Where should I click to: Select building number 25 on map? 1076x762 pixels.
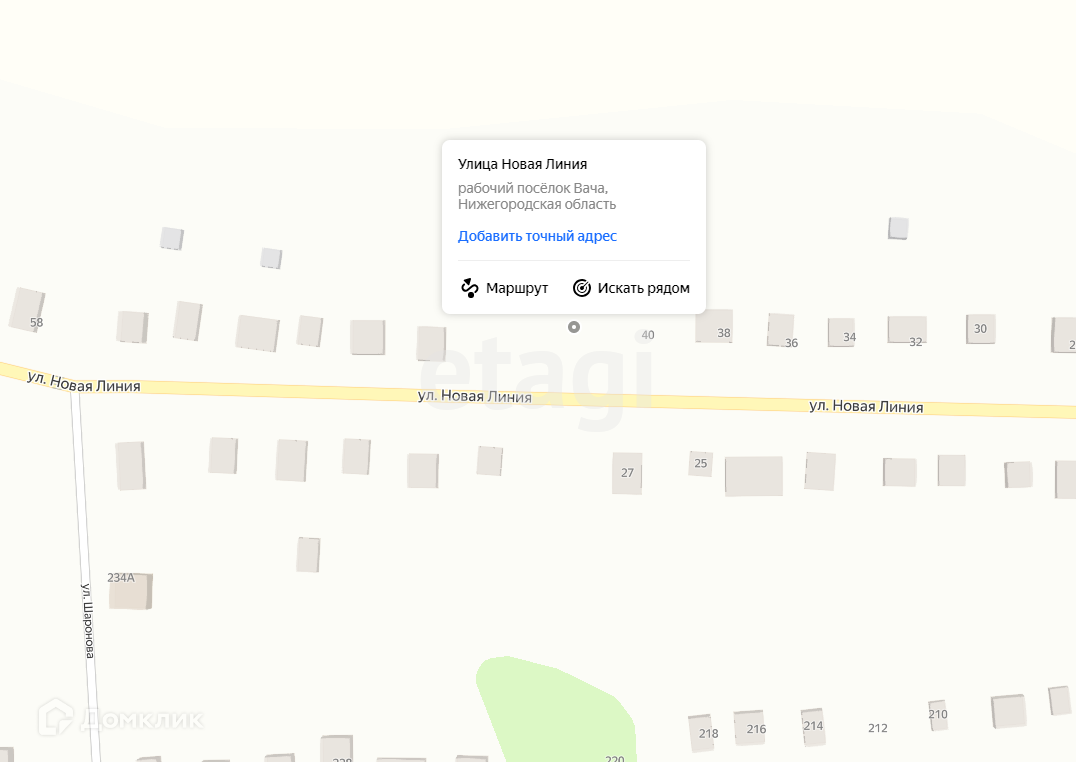tap(701, 463)
